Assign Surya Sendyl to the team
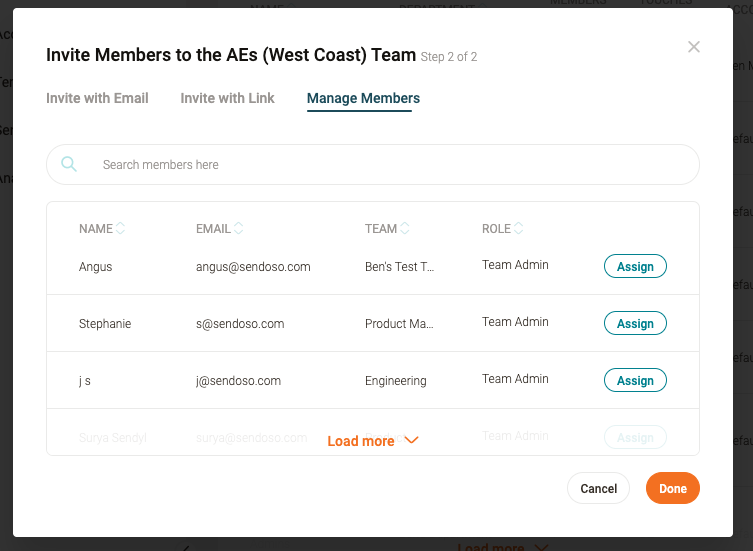 635,437
